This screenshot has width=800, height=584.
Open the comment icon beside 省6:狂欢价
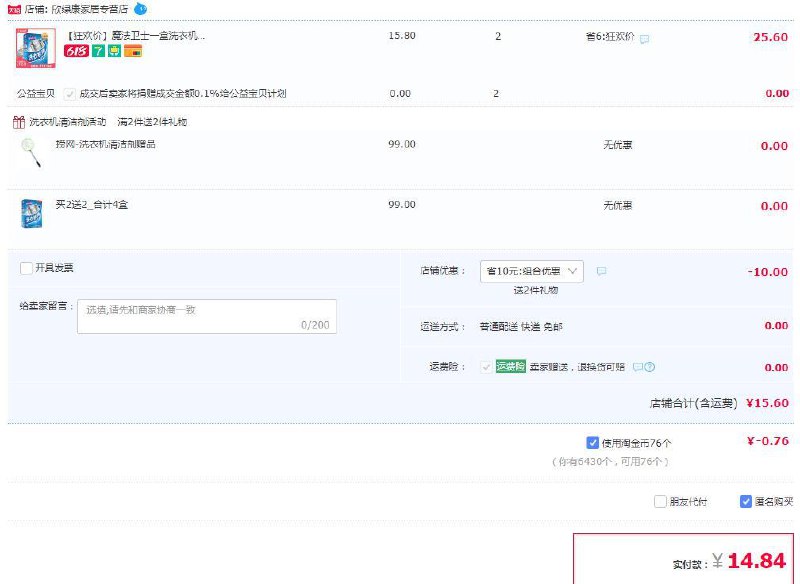[x=645, y=39]
